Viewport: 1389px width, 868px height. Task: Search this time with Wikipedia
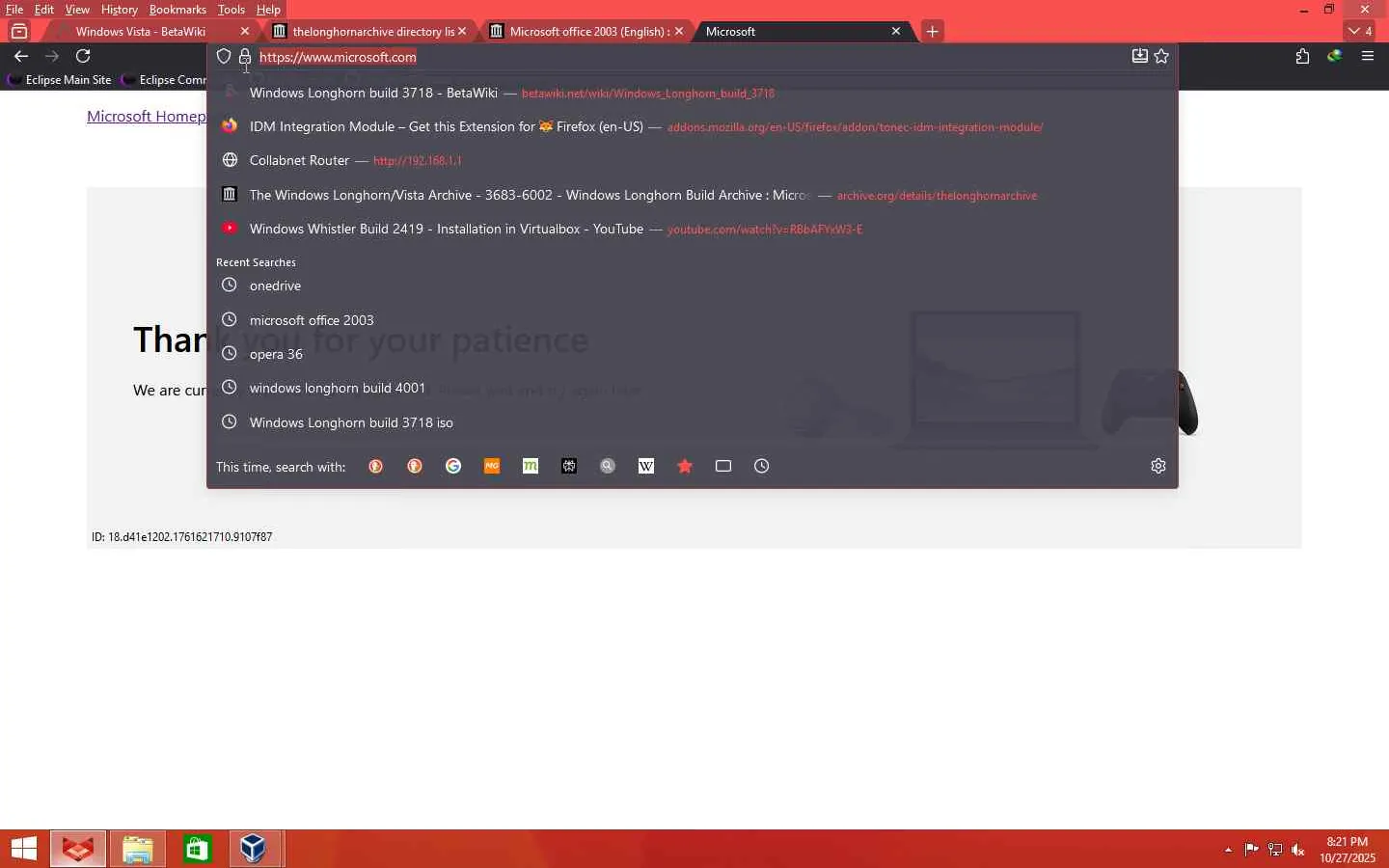(x=646, y=466)
